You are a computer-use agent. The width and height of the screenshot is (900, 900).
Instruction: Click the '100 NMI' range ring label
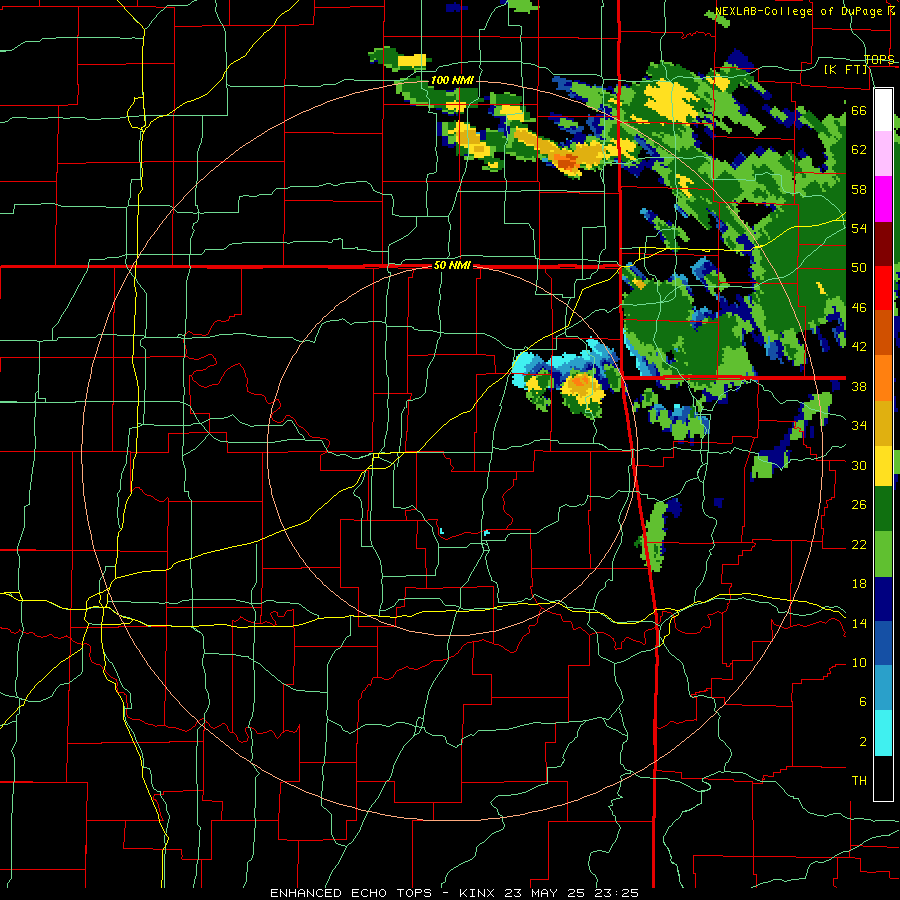[x=452, y=80]
